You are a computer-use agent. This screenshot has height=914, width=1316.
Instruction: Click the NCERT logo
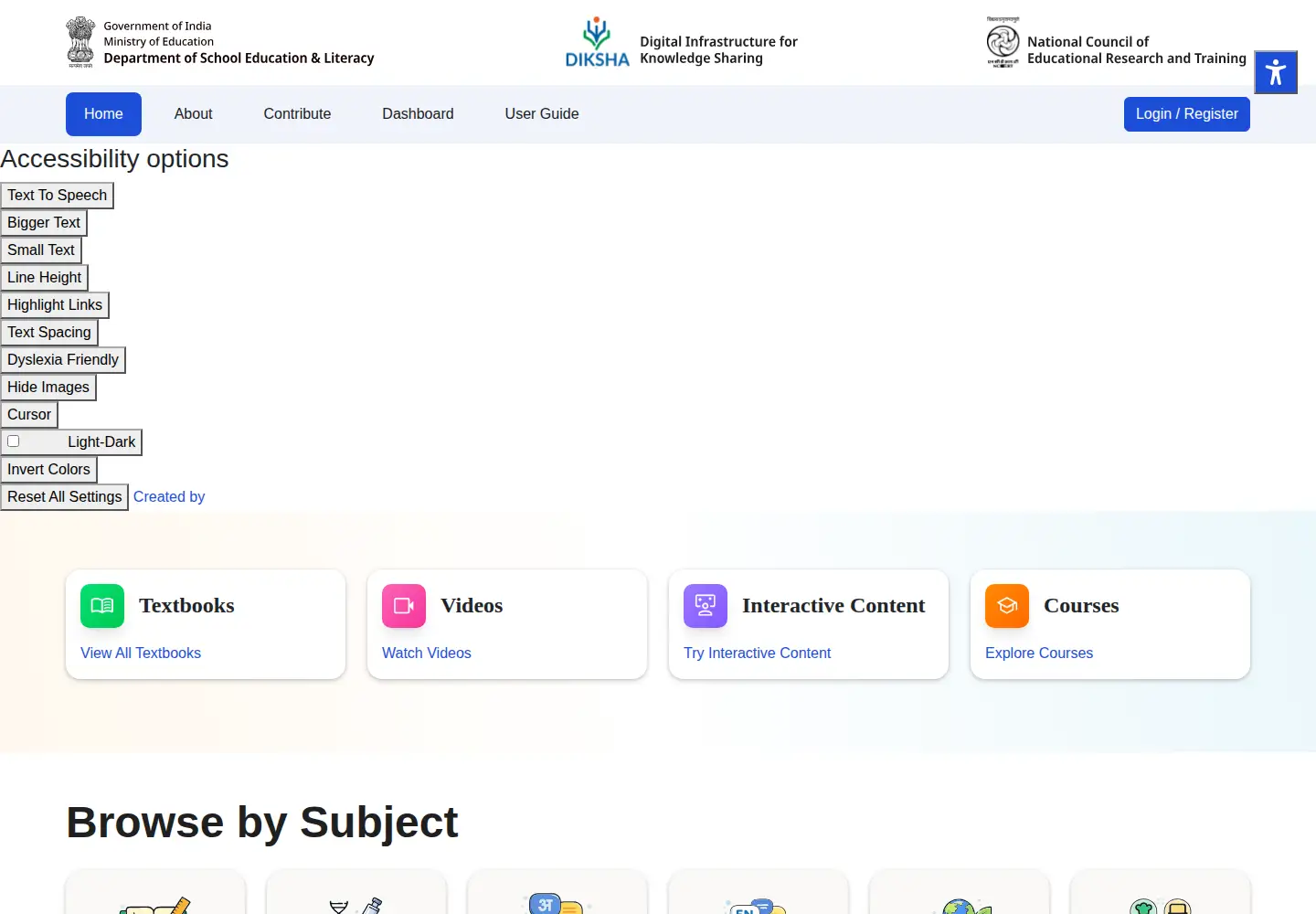(x=1003, y=42)
